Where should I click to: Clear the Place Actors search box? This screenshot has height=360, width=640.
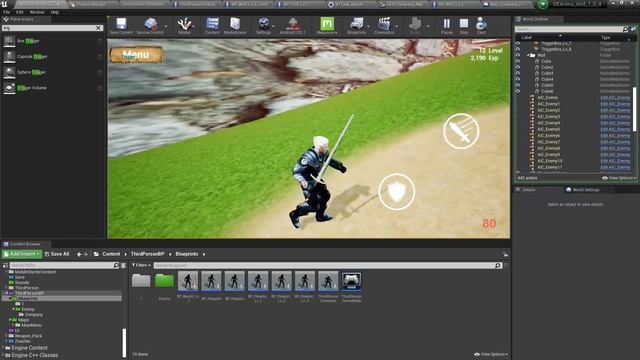point(98,28)
